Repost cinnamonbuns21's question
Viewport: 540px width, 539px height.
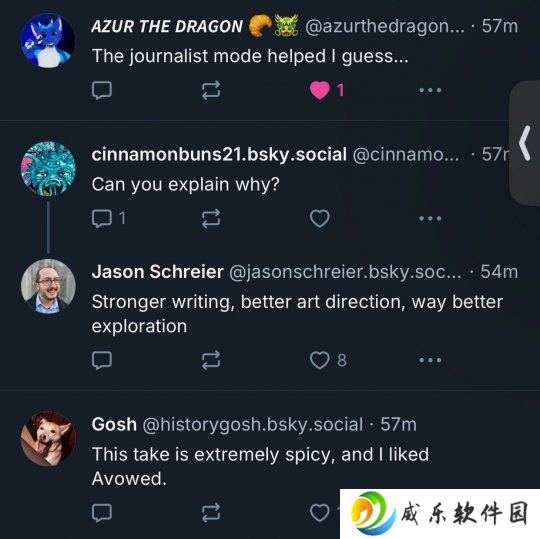[211, 218]
